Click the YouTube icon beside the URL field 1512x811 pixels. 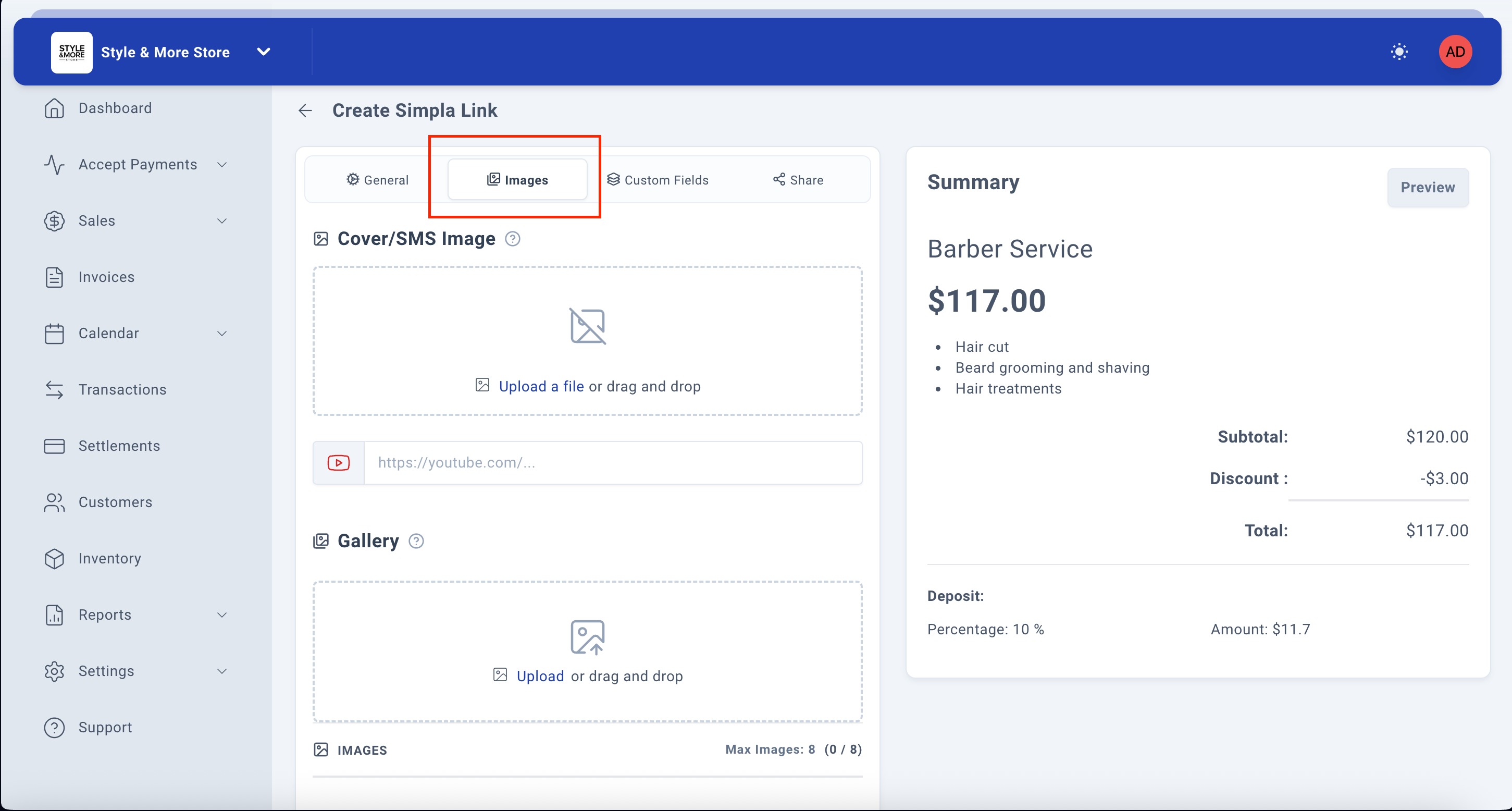coord(339,463)
